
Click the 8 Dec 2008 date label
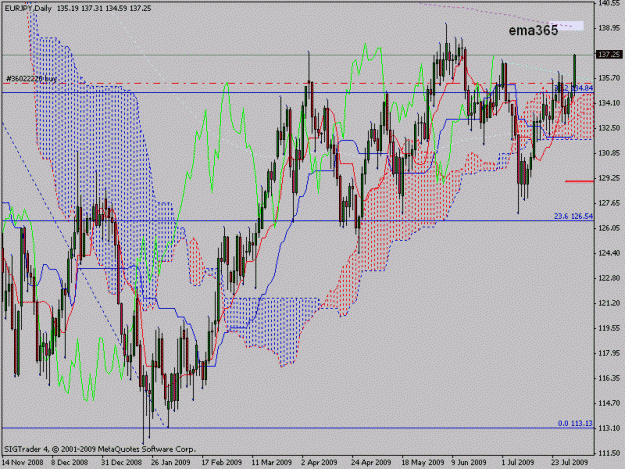(x=69, y=462)
